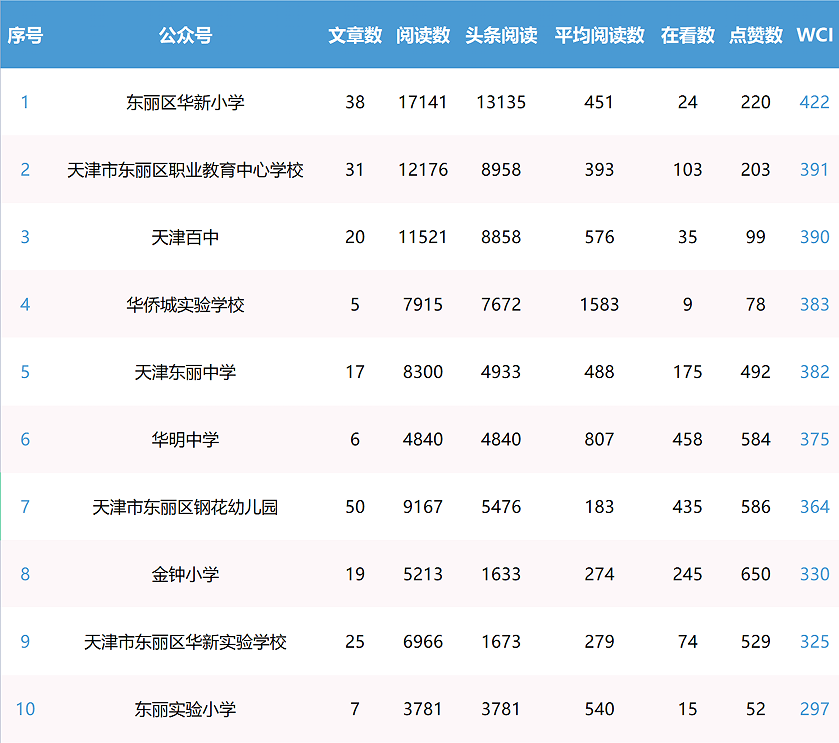Click 在看 value 435

[688, 507]
